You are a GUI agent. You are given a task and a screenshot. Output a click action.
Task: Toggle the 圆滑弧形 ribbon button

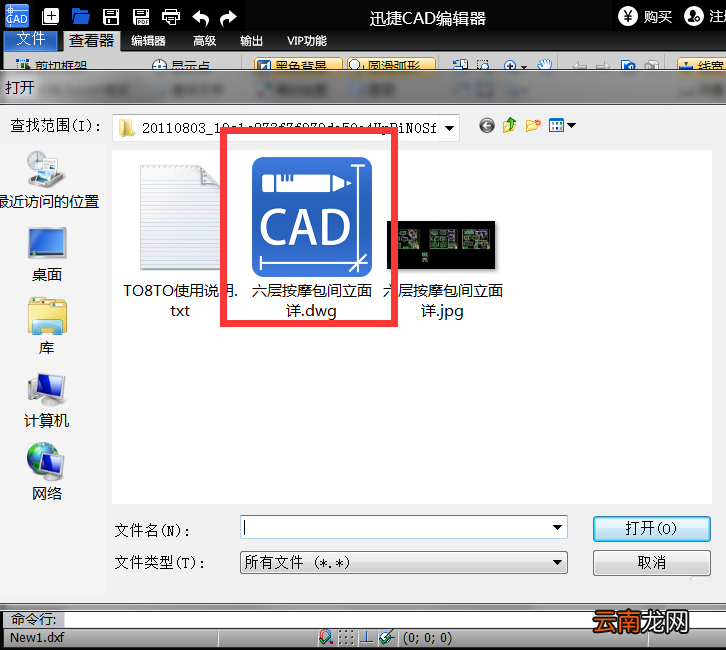click(x=391, y=64)
